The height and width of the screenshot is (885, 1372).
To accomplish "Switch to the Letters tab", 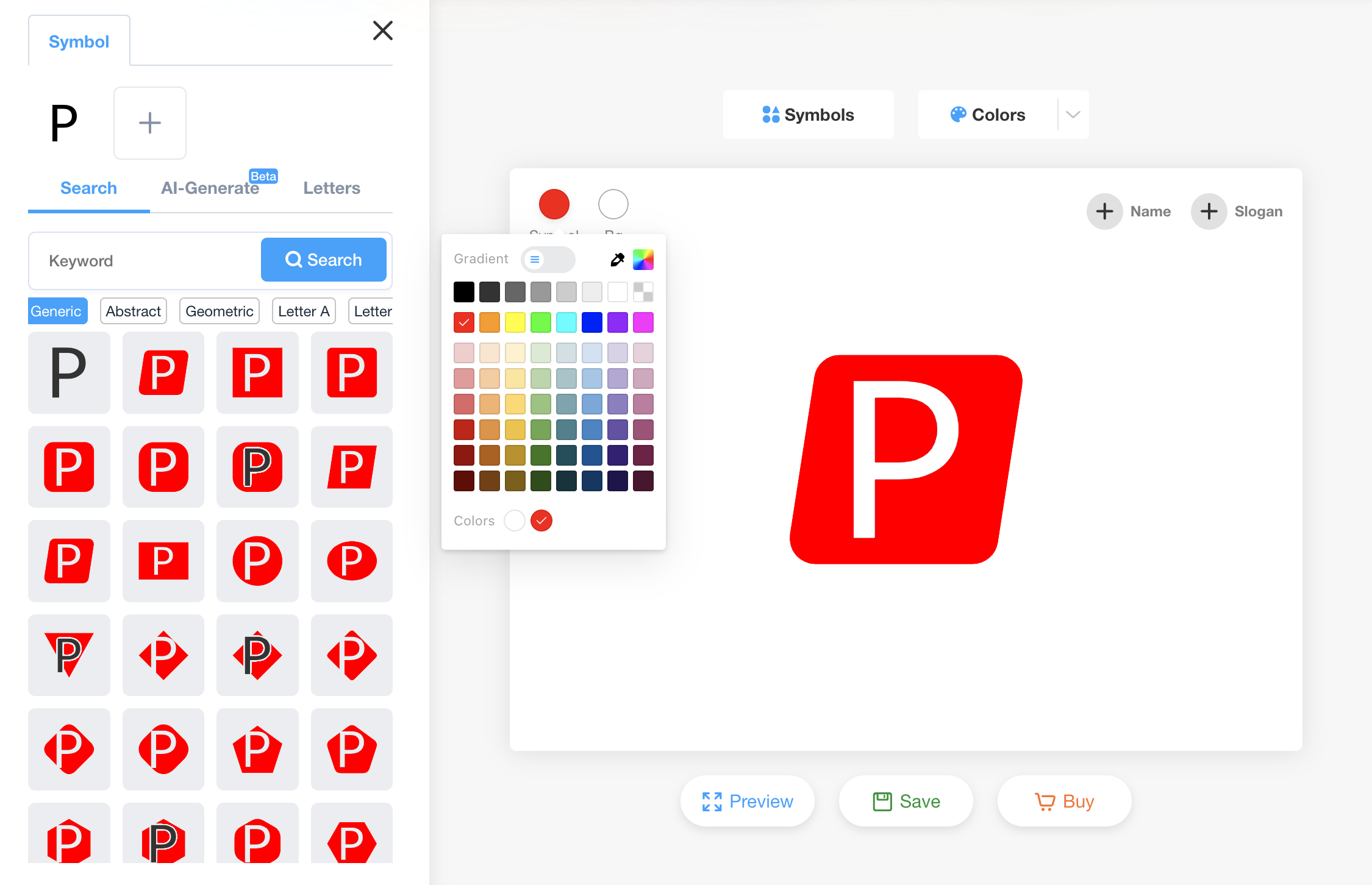I will (x=332, y=188).
